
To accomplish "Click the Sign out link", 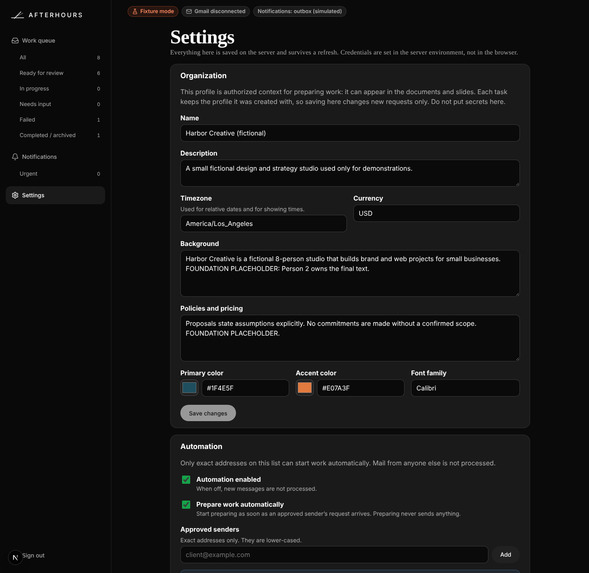I will coord(33,555).
